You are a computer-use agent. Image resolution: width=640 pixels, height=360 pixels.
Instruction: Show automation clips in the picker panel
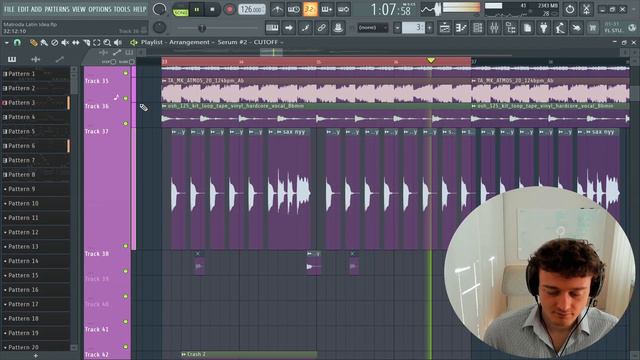[x=60, y=60]
